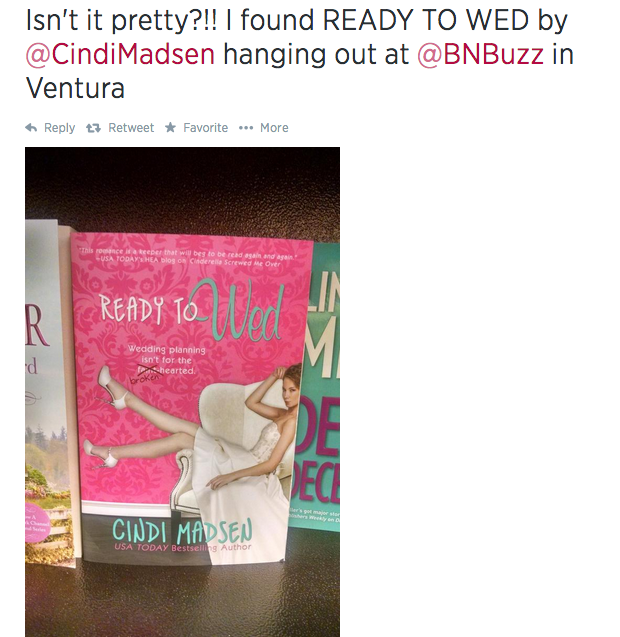Click the partially visible book on photo's left
This screenshot has height=637, width=620.
pos(48,392)
